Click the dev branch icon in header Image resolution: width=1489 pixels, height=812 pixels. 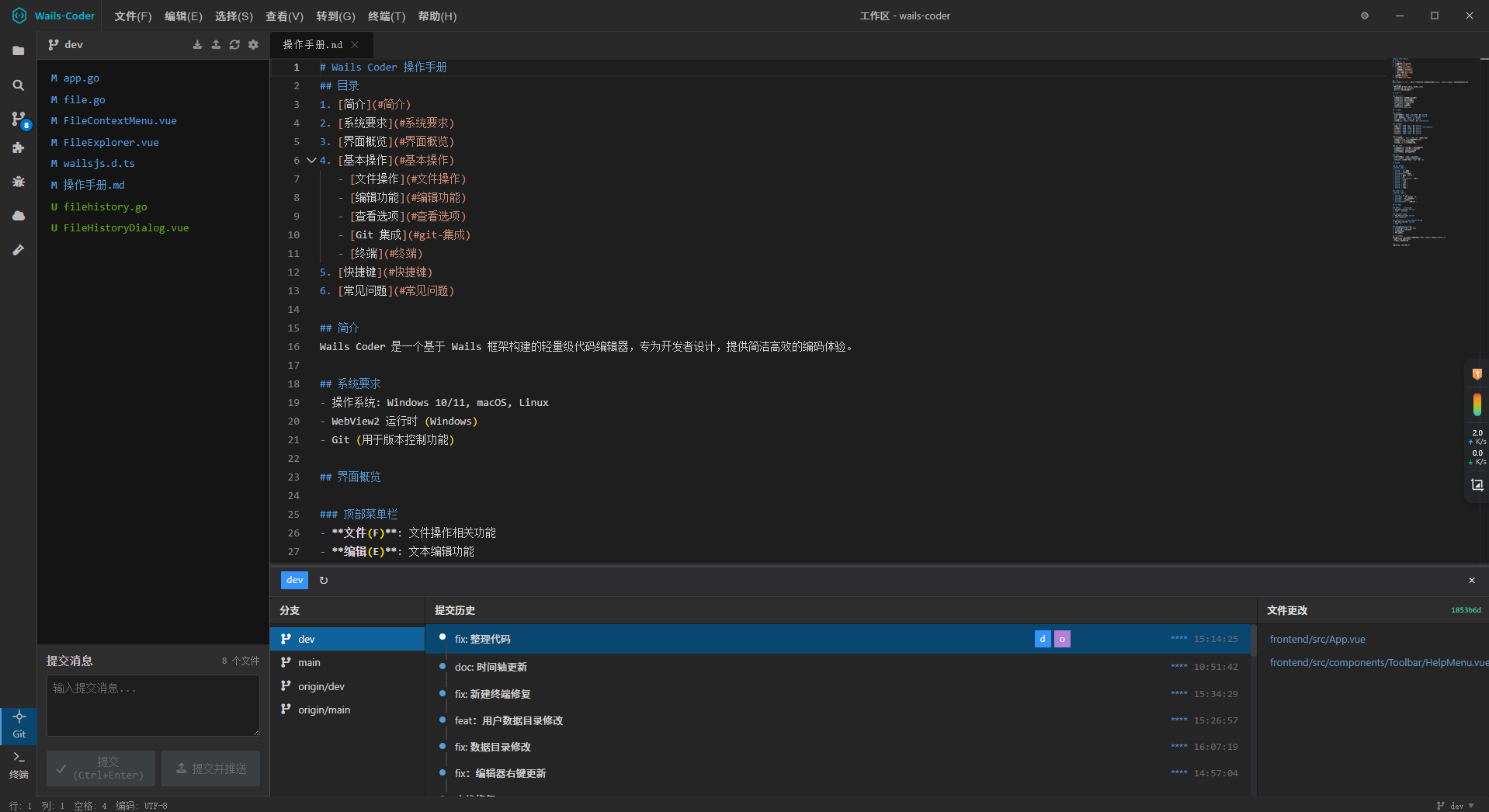pos(54,45)
